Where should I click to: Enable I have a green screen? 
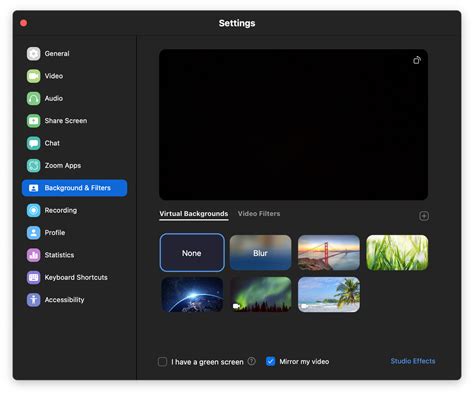point(162,362)
